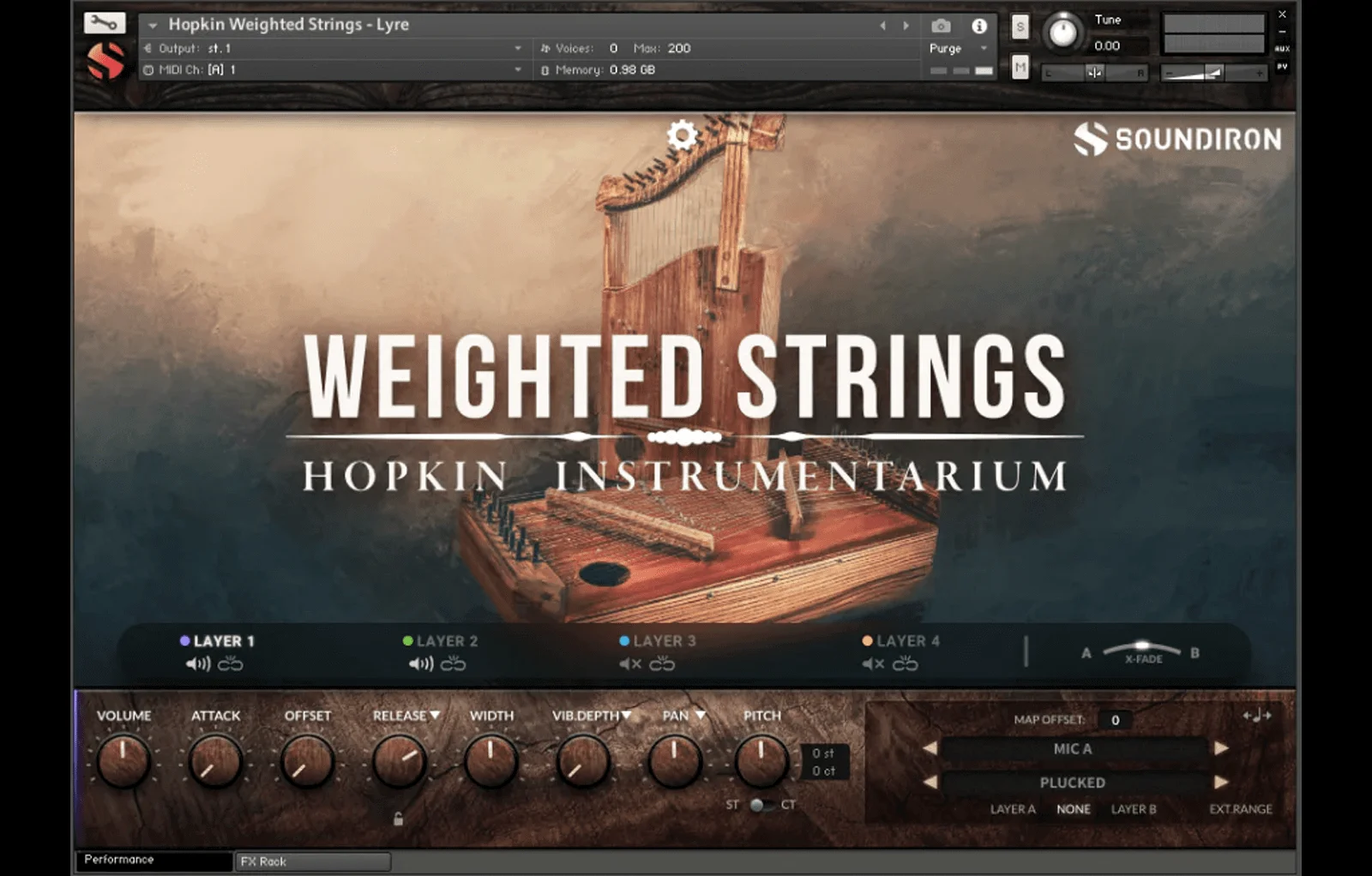1372x876 pixels.
Task: Click the Layer 2 link chain icon
Action: coord(453,663)
